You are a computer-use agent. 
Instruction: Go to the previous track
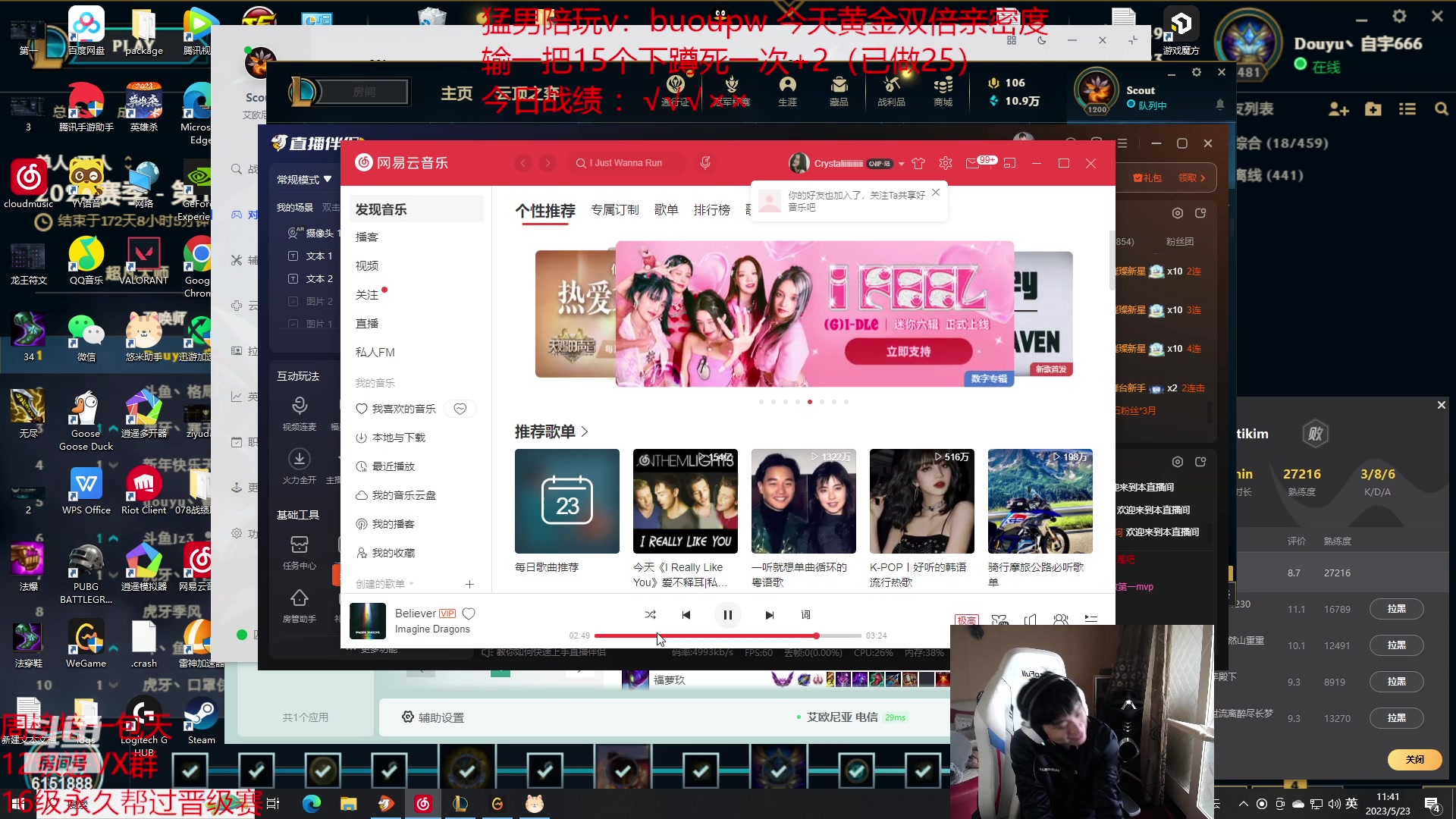pyautogui.click(x=686, y=615)
